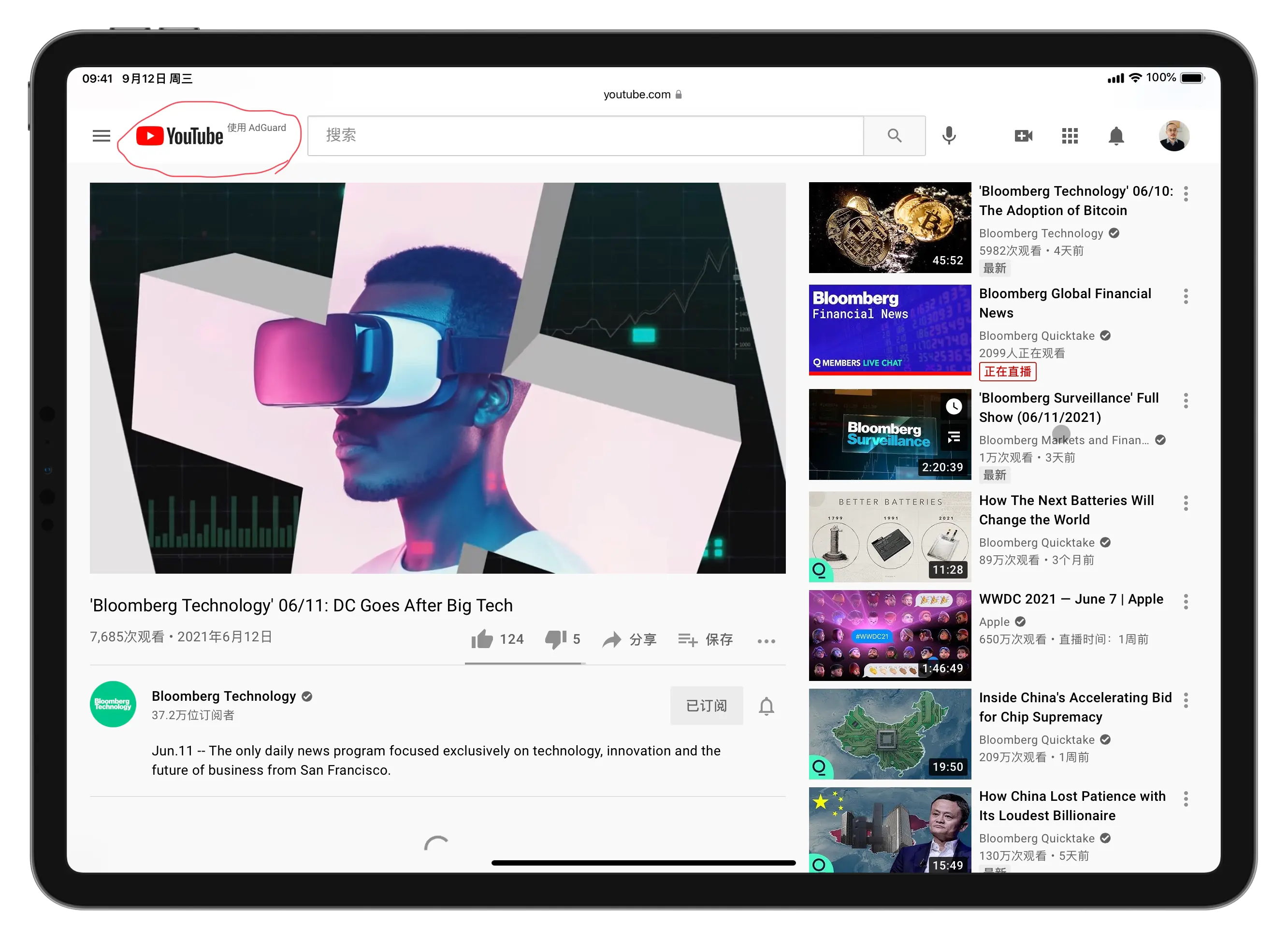This screenshot has width=1288, height=940.
Task: Open the YouTube apps grid
Action: pyautogui.click(x=1070, y=136)
